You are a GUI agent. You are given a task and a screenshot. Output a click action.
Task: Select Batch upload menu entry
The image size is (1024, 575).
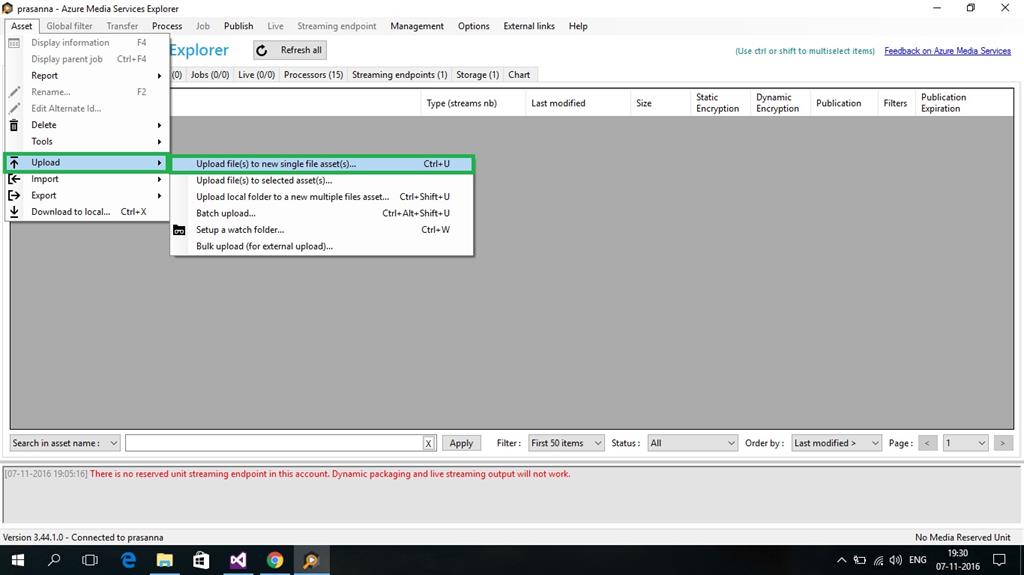[x=322, y=213]
